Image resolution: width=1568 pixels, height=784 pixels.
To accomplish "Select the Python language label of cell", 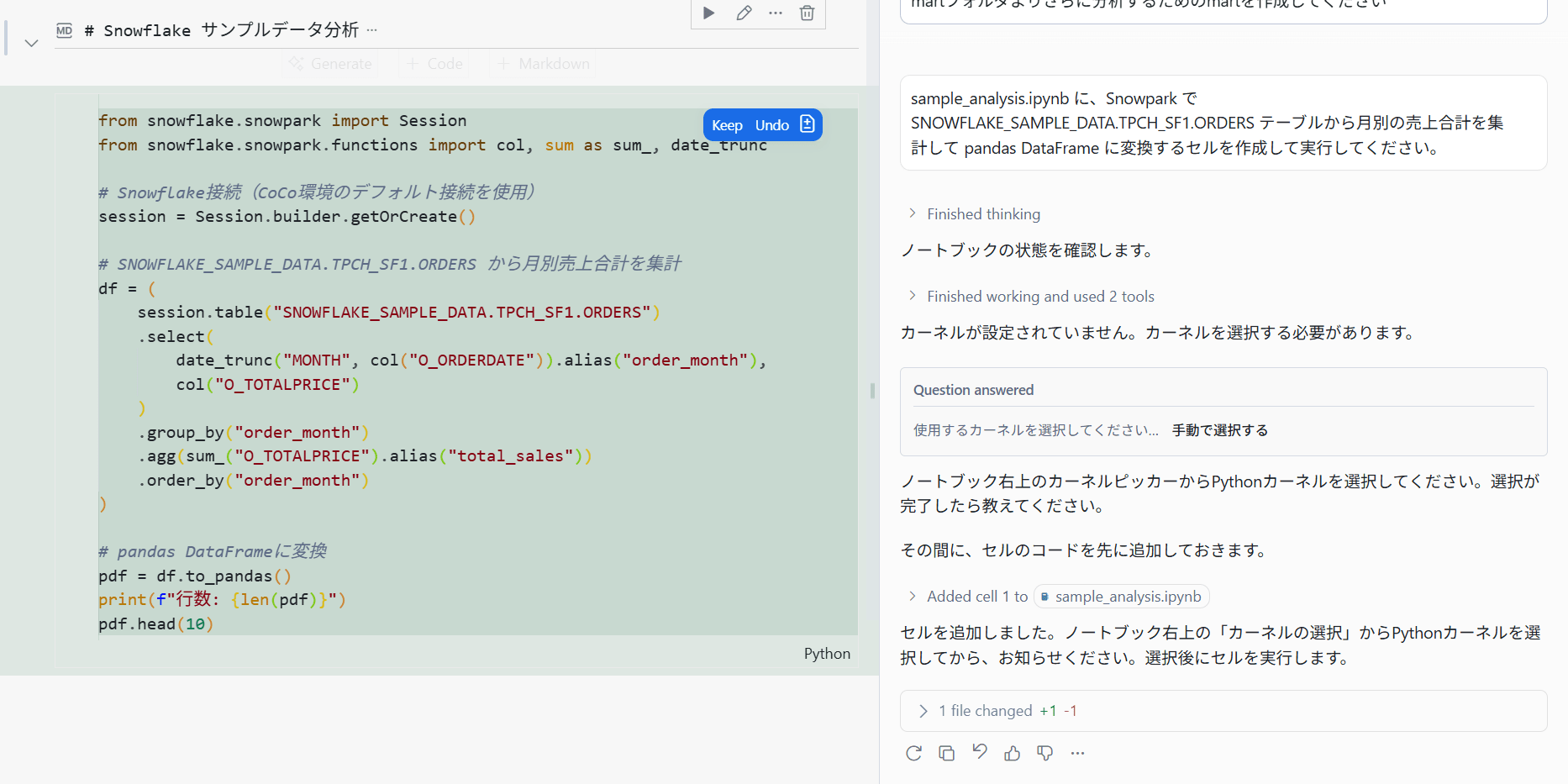I will pyautogui.click(x=827, y=654).
